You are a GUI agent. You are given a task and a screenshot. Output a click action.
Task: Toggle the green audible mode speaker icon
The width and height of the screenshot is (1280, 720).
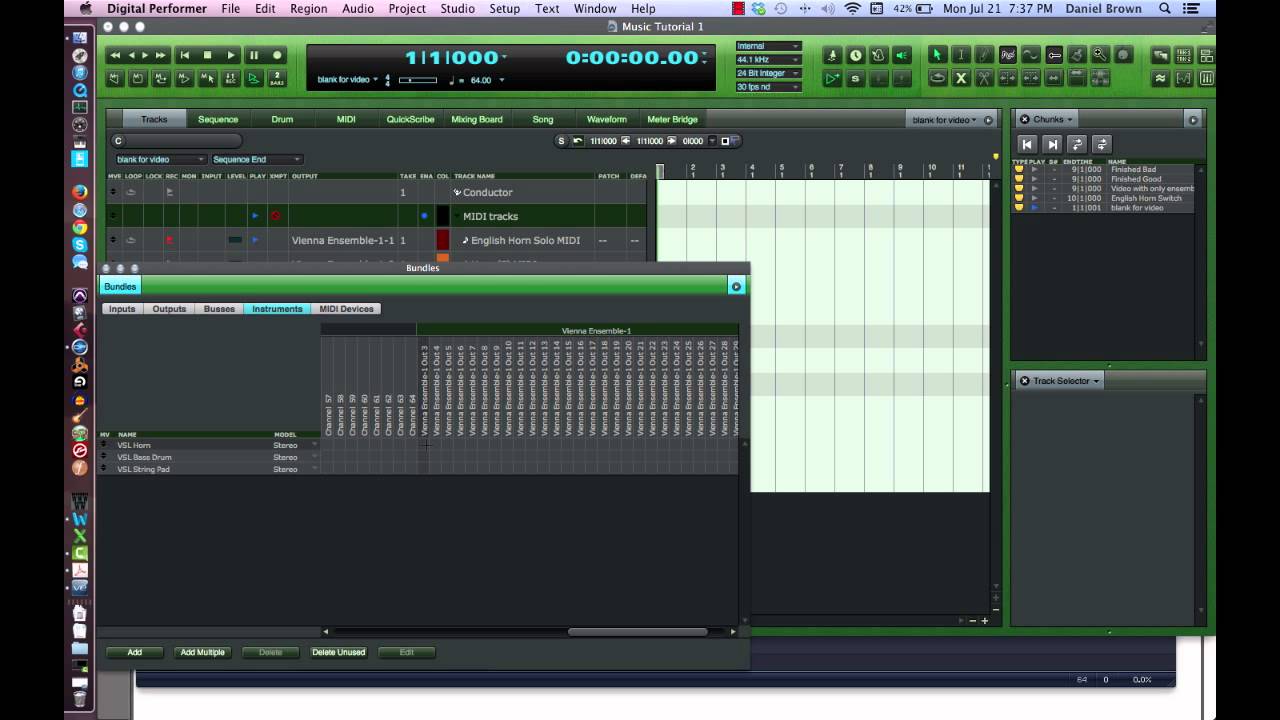[902, 55]
